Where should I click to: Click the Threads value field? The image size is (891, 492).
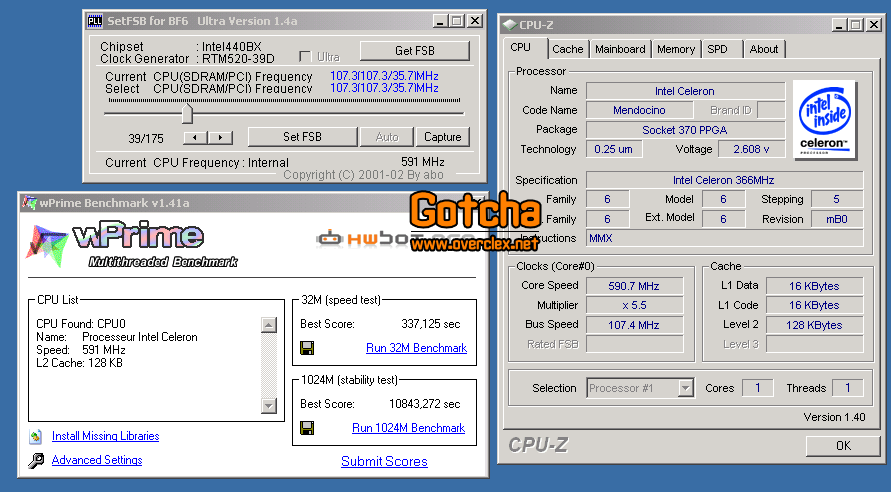pos(847,388)
